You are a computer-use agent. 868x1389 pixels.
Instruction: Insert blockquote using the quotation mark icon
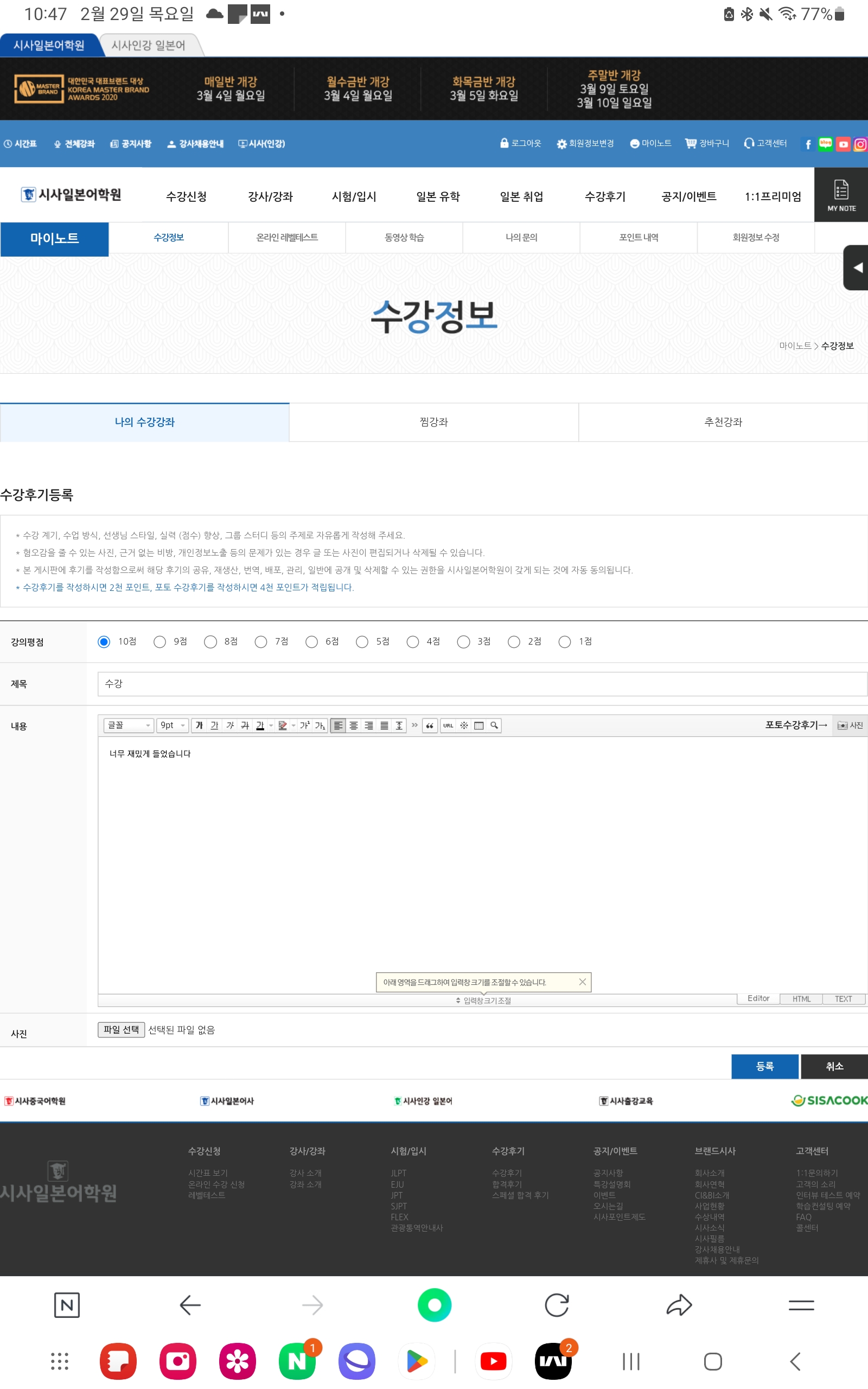coord(430,725)
